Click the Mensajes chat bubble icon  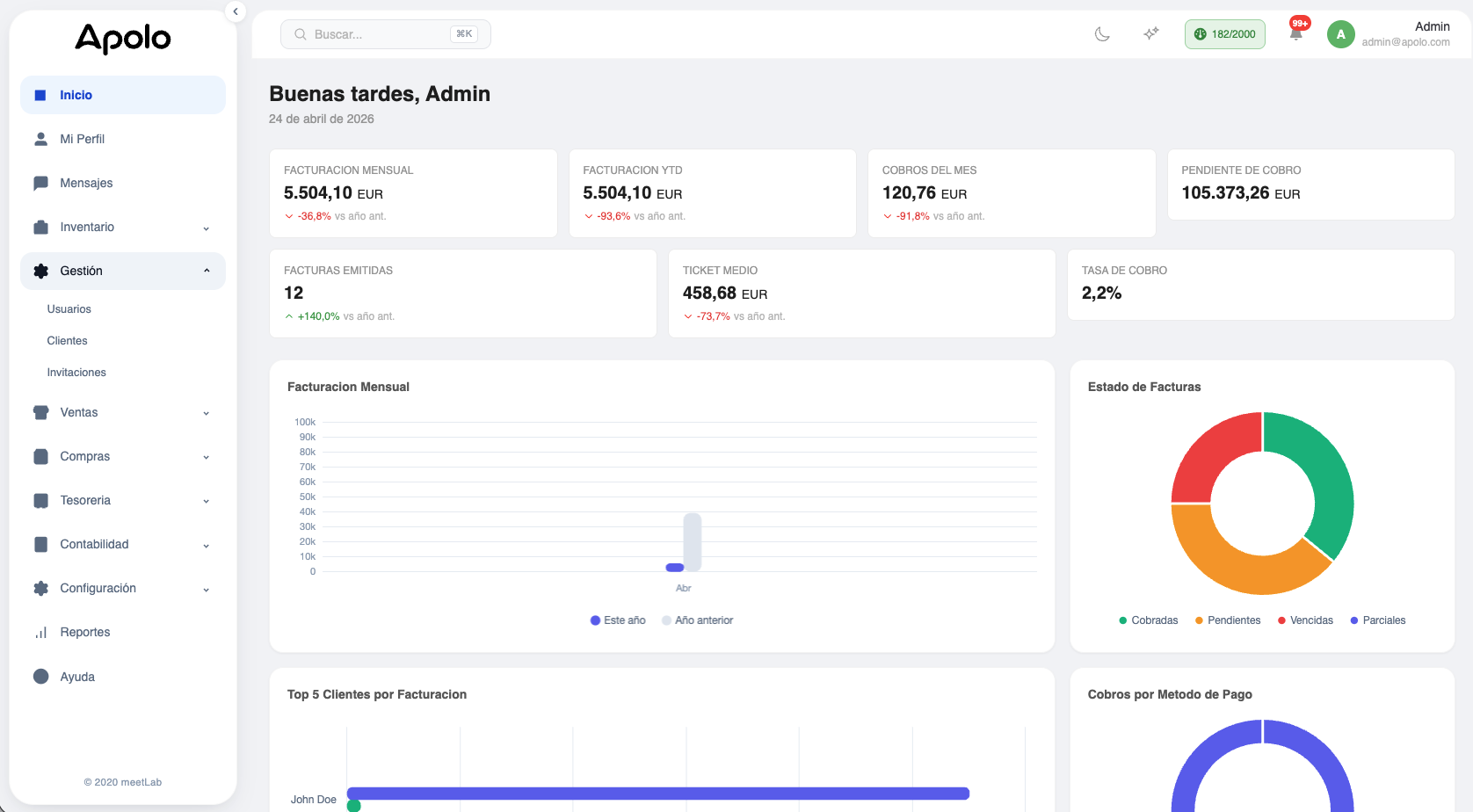[x=40, y=183]
